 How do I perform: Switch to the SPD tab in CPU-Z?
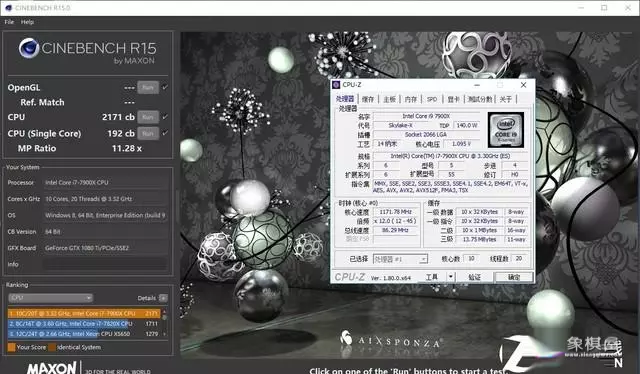click(432, 99)
